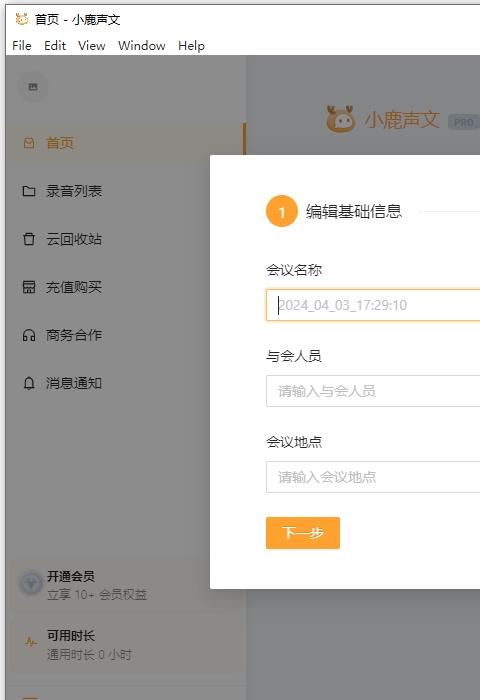480x700 pixels.
Task: Open the 消息通知 bell icon
Action: click(x=29, y=383)
